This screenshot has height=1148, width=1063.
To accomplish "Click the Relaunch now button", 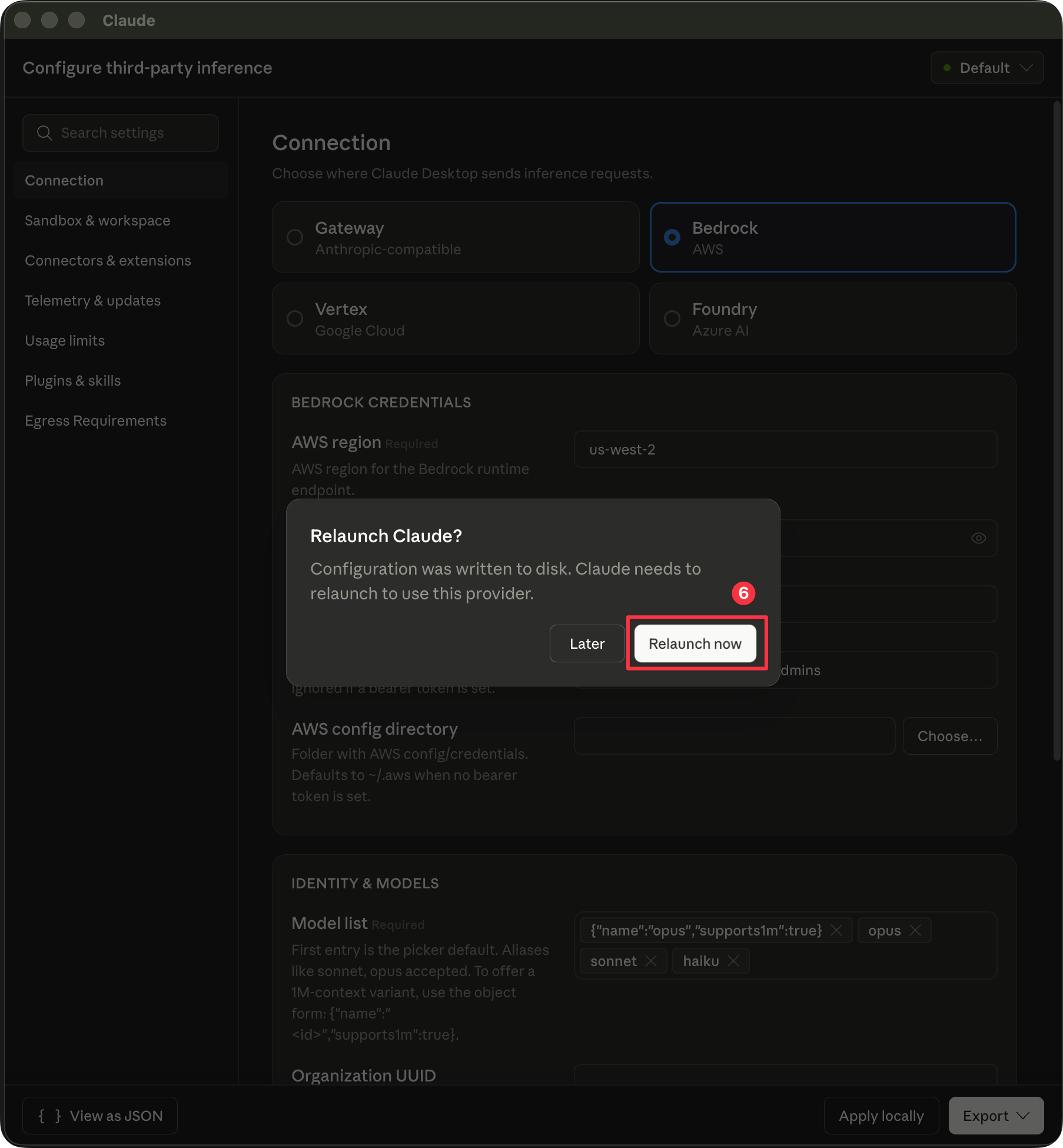I will tap(695, 643).
